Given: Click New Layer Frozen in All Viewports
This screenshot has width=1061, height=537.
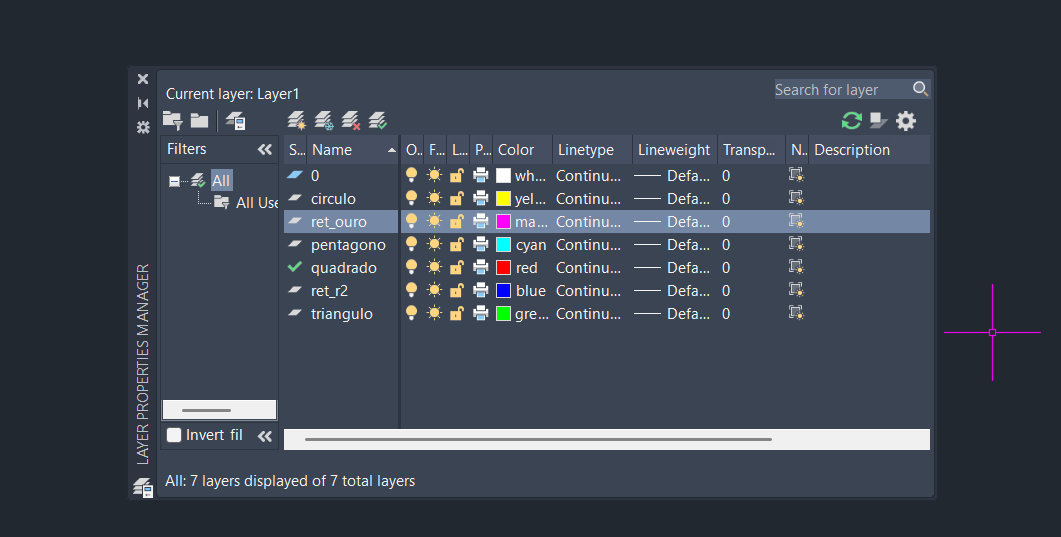Looking at the screenshot, I should click(324, 121).
